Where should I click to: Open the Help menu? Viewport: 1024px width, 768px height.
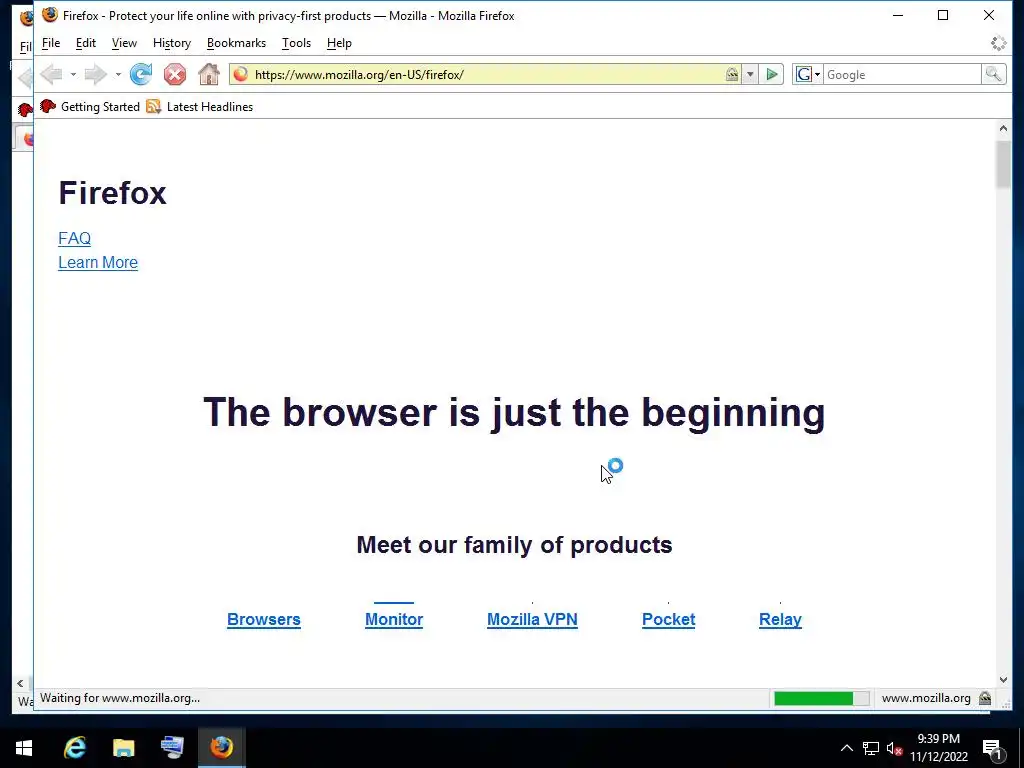click(339, 43)
